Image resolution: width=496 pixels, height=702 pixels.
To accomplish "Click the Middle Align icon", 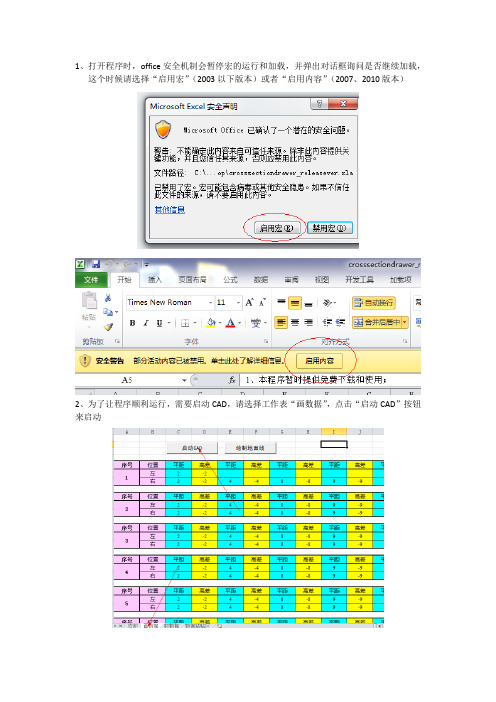I will (295, 303).
